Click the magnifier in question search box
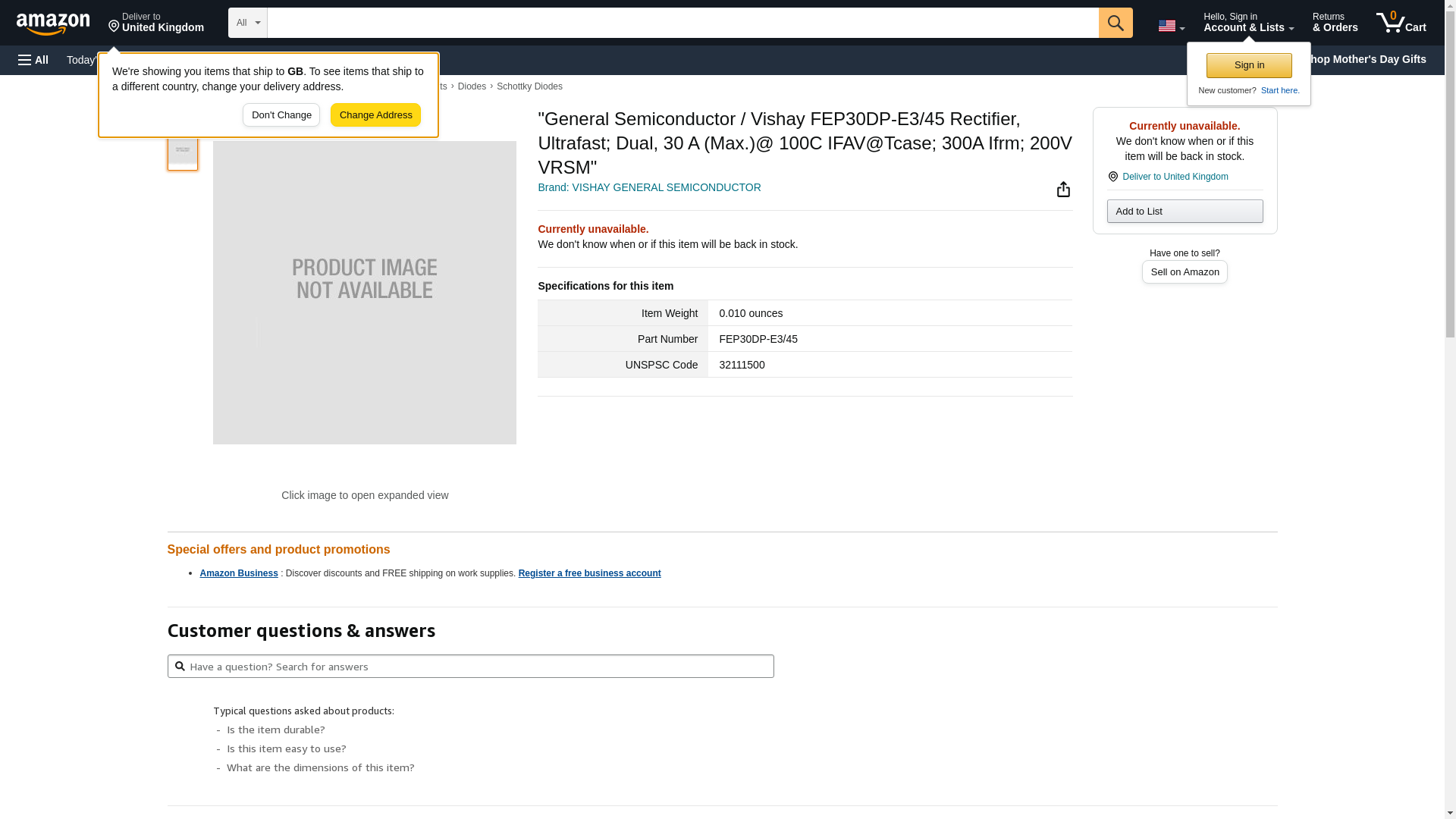Image resolution: width=1456 pixels, height=819 pixels. click(x=180, y=667)
